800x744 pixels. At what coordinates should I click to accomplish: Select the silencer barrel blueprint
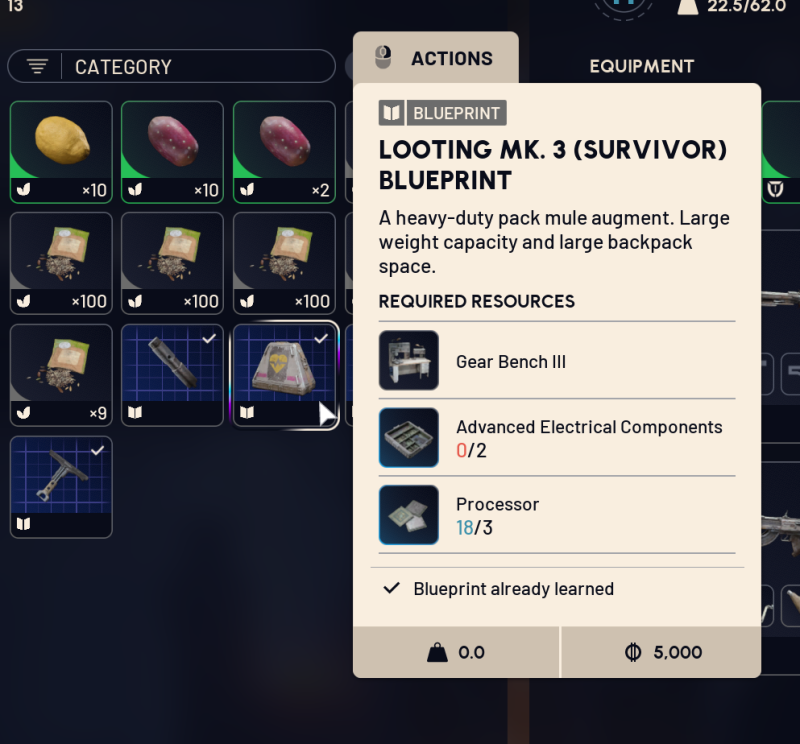(172, 375)
